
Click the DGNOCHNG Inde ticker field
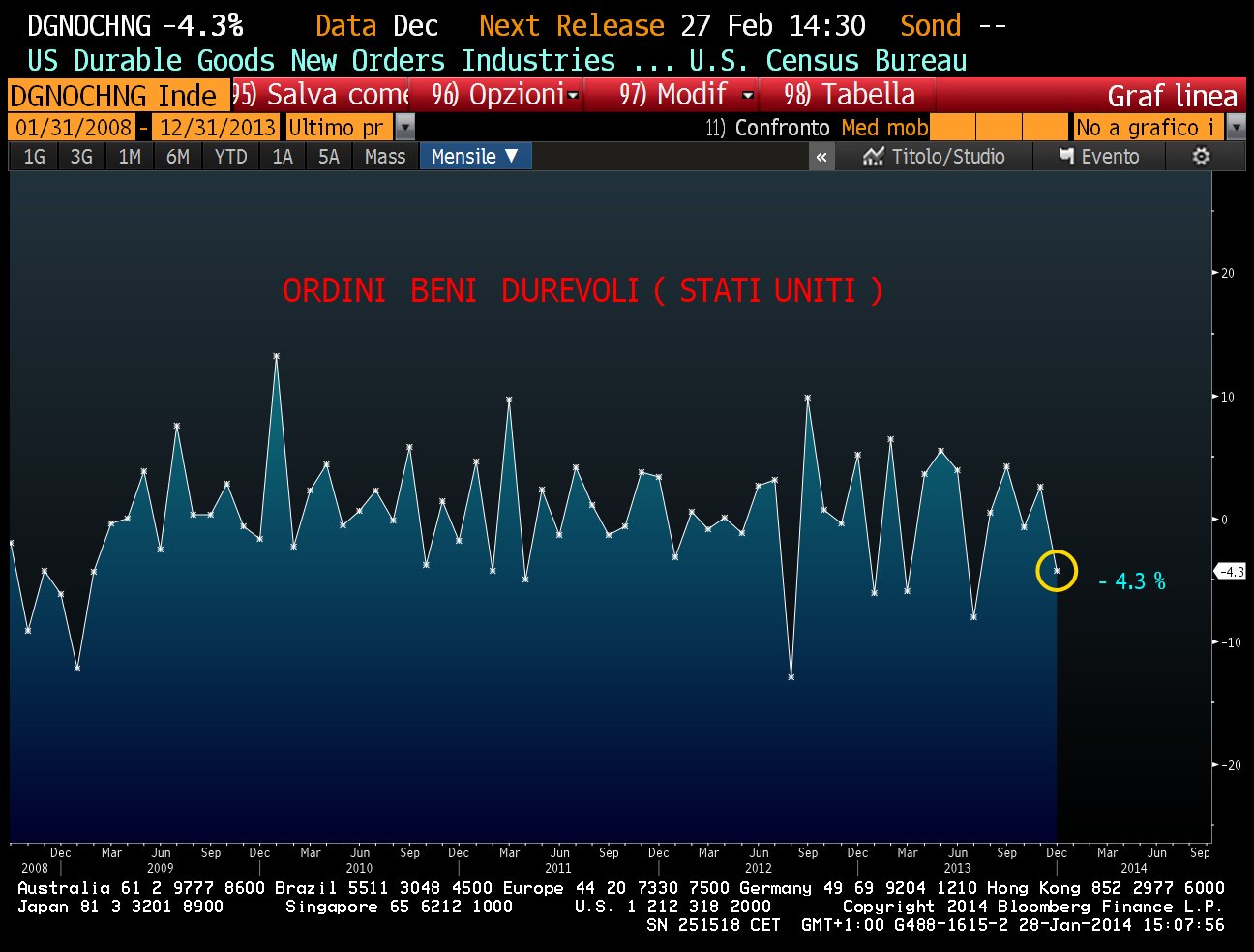pos(119,96)
